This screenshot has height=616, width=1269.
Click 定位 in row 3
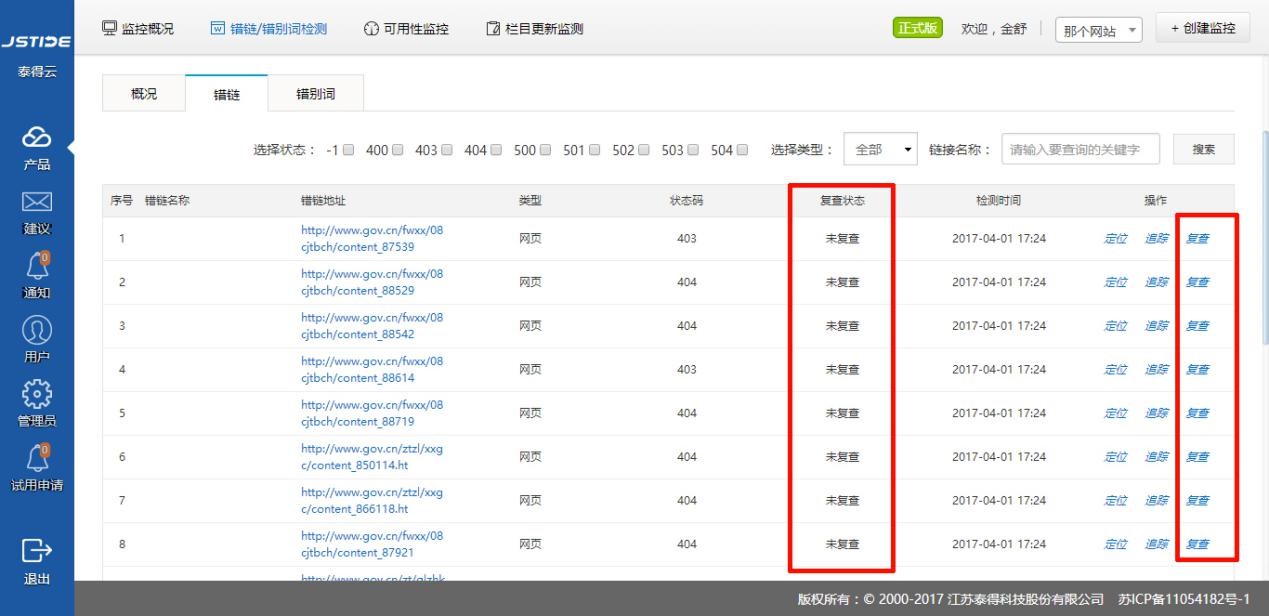click(x=1115, y=325)
